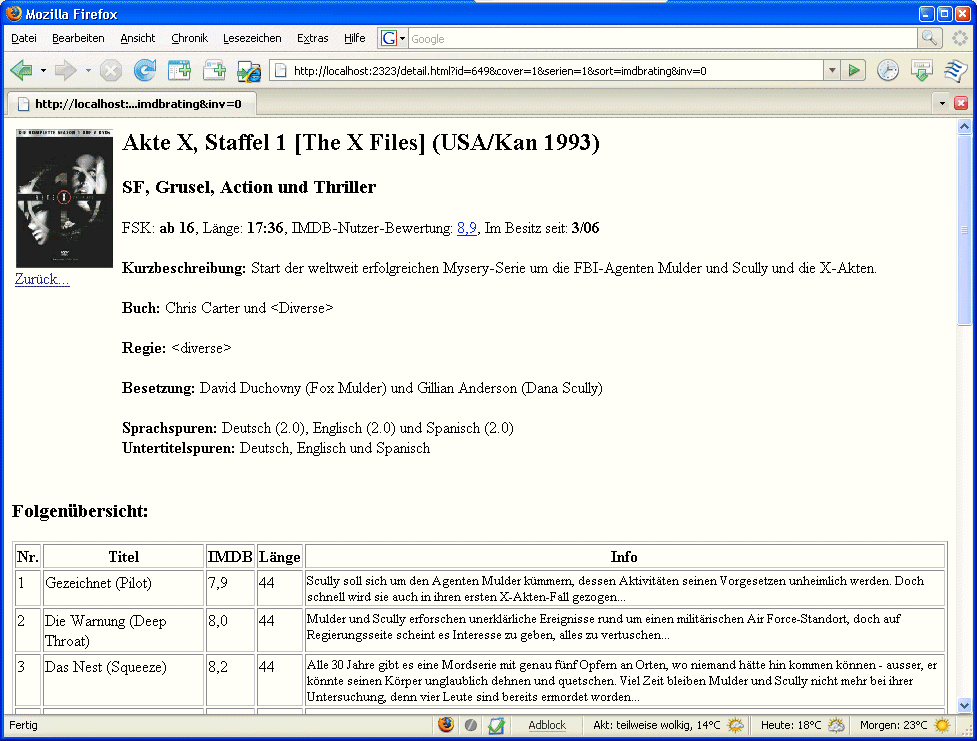Open the History clock icon

click(888, 70)
